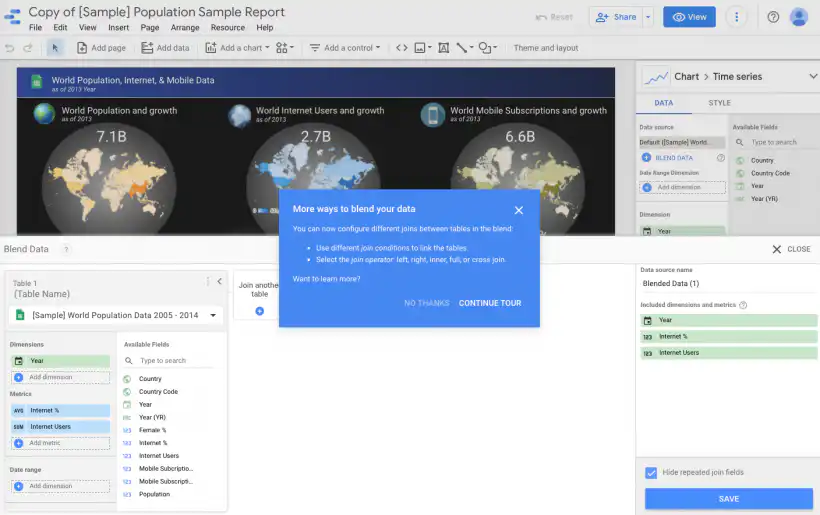This screenshot has width=820, height=515.
Task: Open the Arrange menu
Action: [x=185, y=28]
